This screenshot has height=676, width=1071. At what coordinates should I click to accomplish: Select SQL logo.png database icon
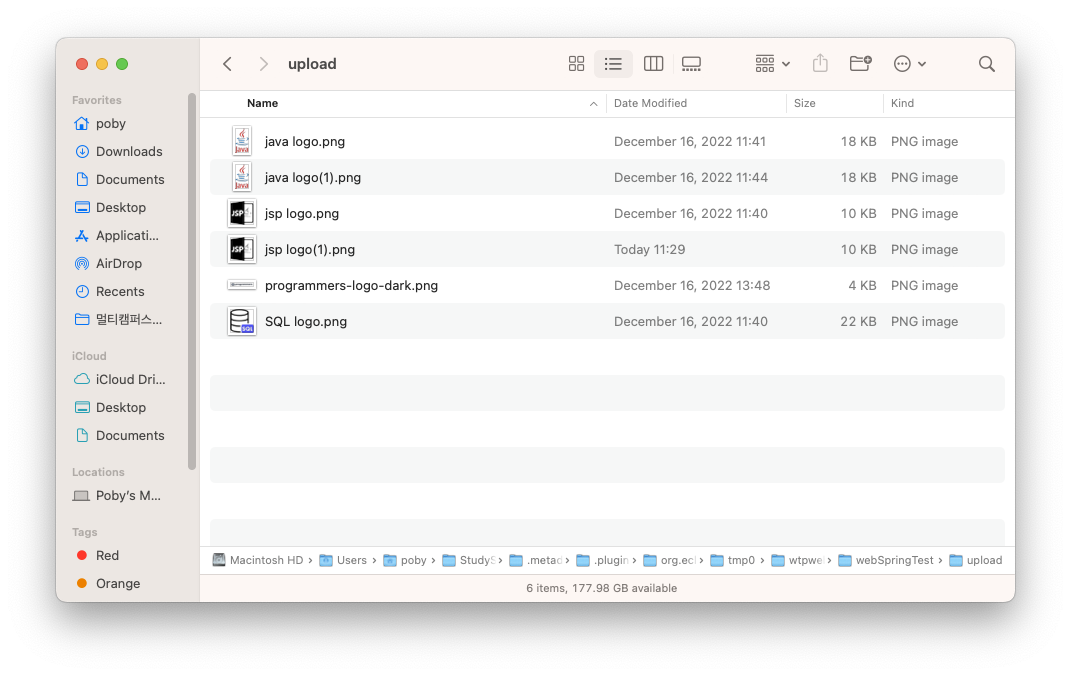(x=242, y=322)
